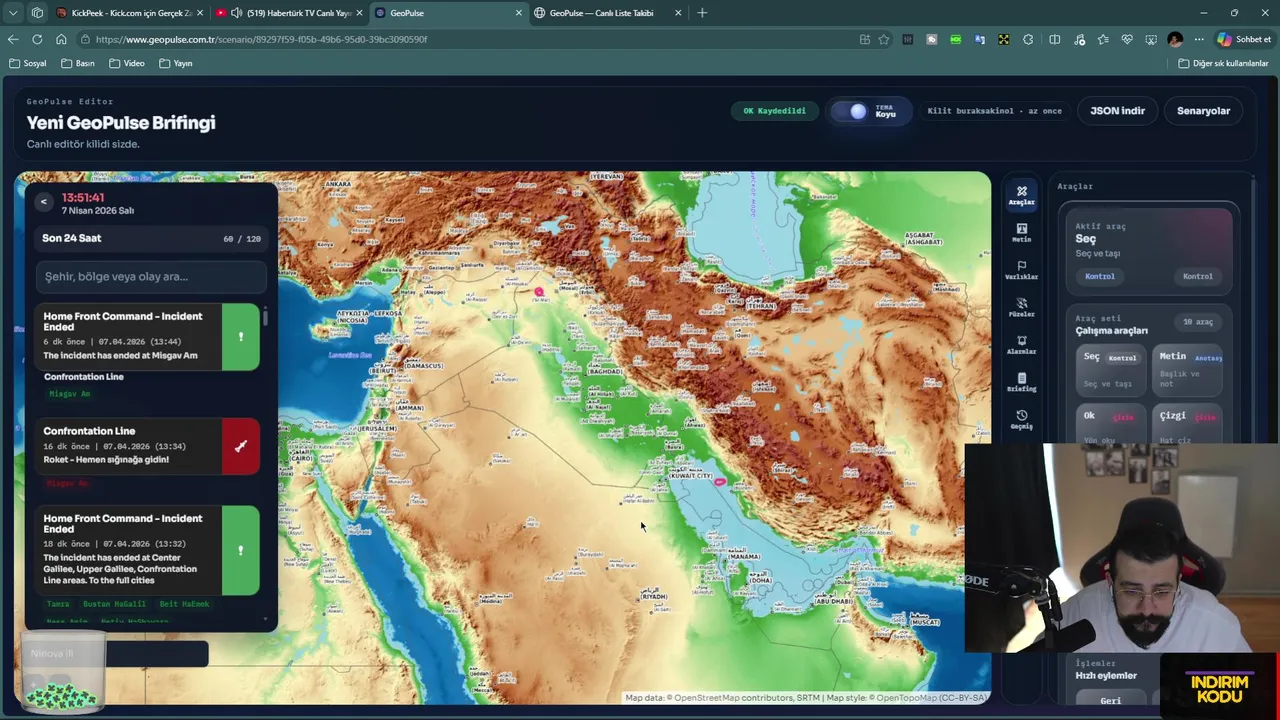Screen dimensions: 1280x720
Task: Open Diğer sık kullanılanlar folder
Action: [x=1223, y=63]
